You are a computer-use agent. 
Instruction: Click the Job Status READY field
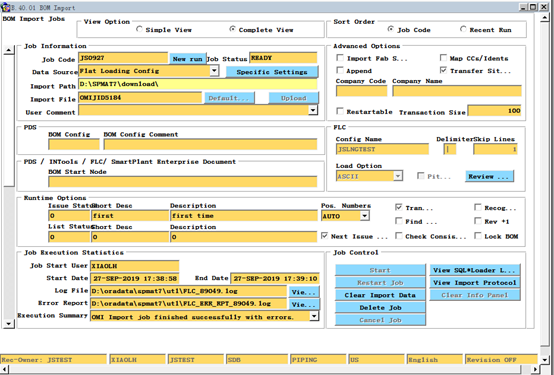(283, 58)
